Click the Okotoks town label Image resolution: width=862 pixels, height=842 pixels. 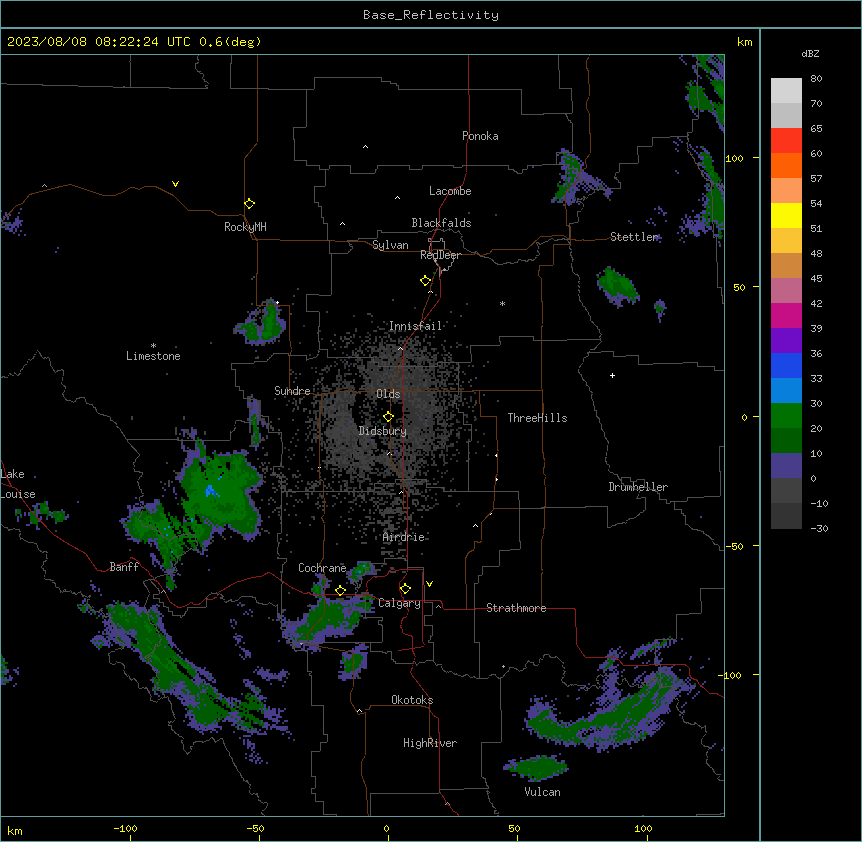pos(412,700)
